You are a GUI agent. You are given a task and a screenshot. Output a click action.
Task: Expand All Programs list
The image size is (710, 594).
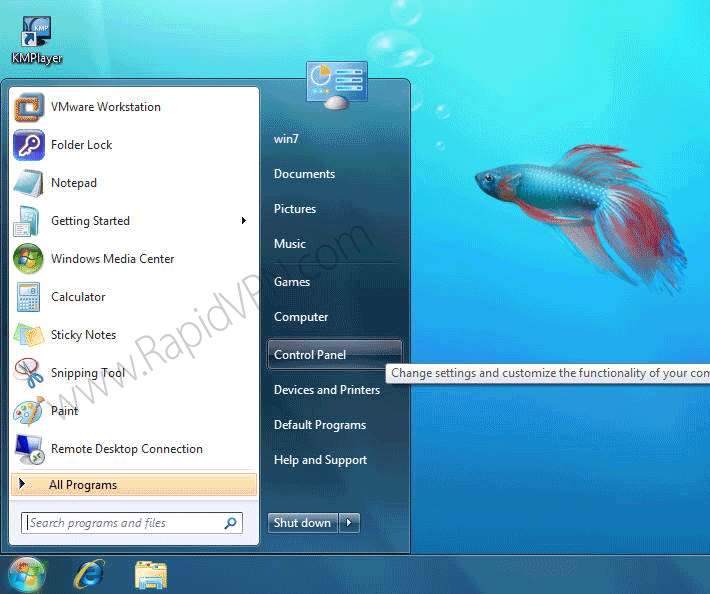(x=134, y=485)
